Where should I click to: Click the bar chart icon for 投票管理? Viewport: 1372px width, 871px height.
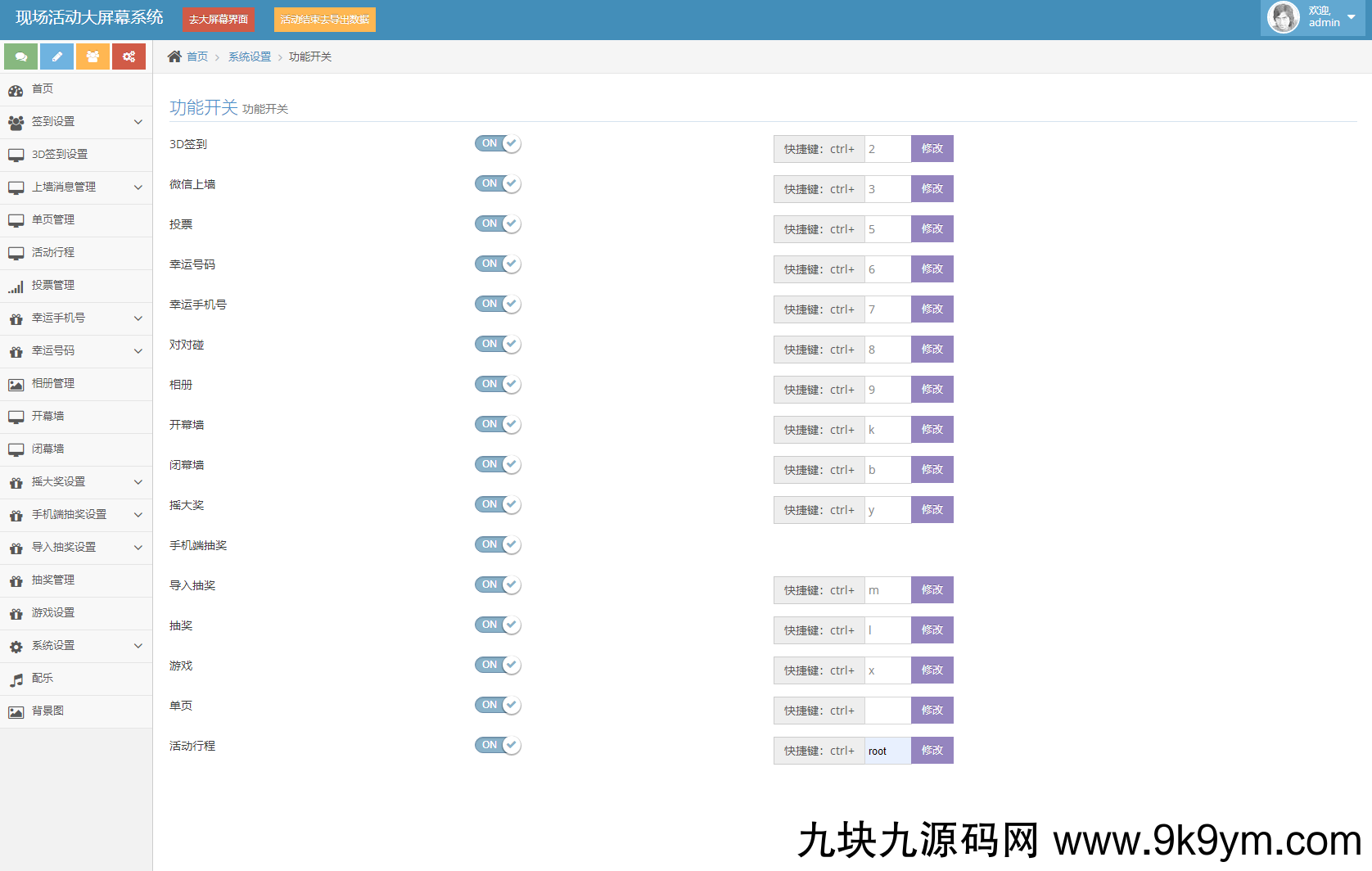coord(16,287)
